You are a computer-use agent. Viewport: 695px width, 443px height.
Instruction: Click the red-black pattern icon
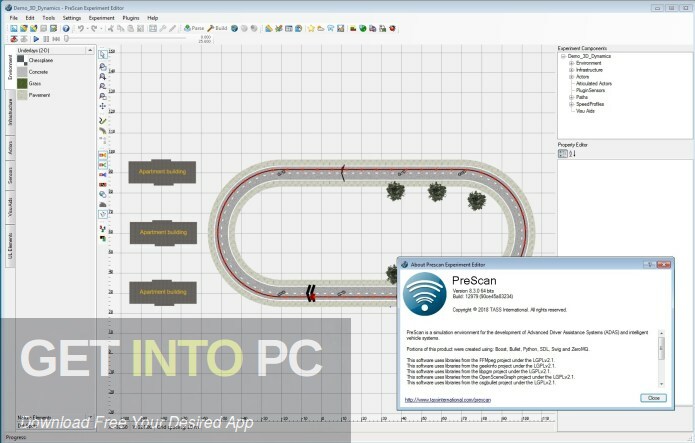click(x=103, y=184)
